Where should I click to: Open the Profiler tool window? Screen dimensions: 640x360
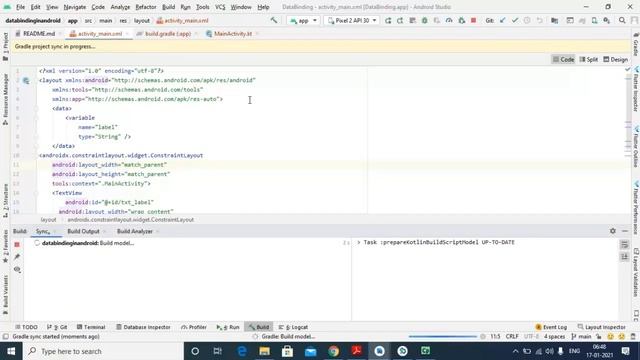click(x=194, y=327)
